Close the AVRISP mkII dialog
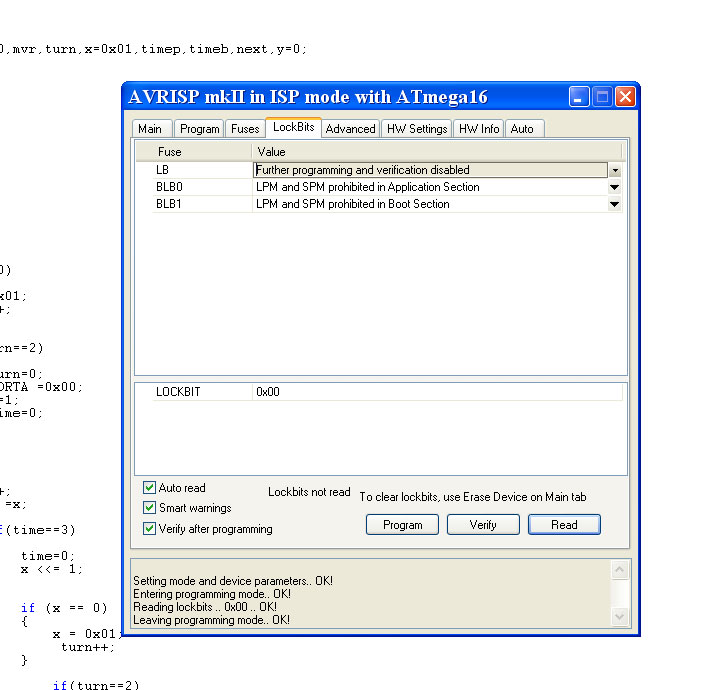Viewport: 723px width, 690px height. 625,97
